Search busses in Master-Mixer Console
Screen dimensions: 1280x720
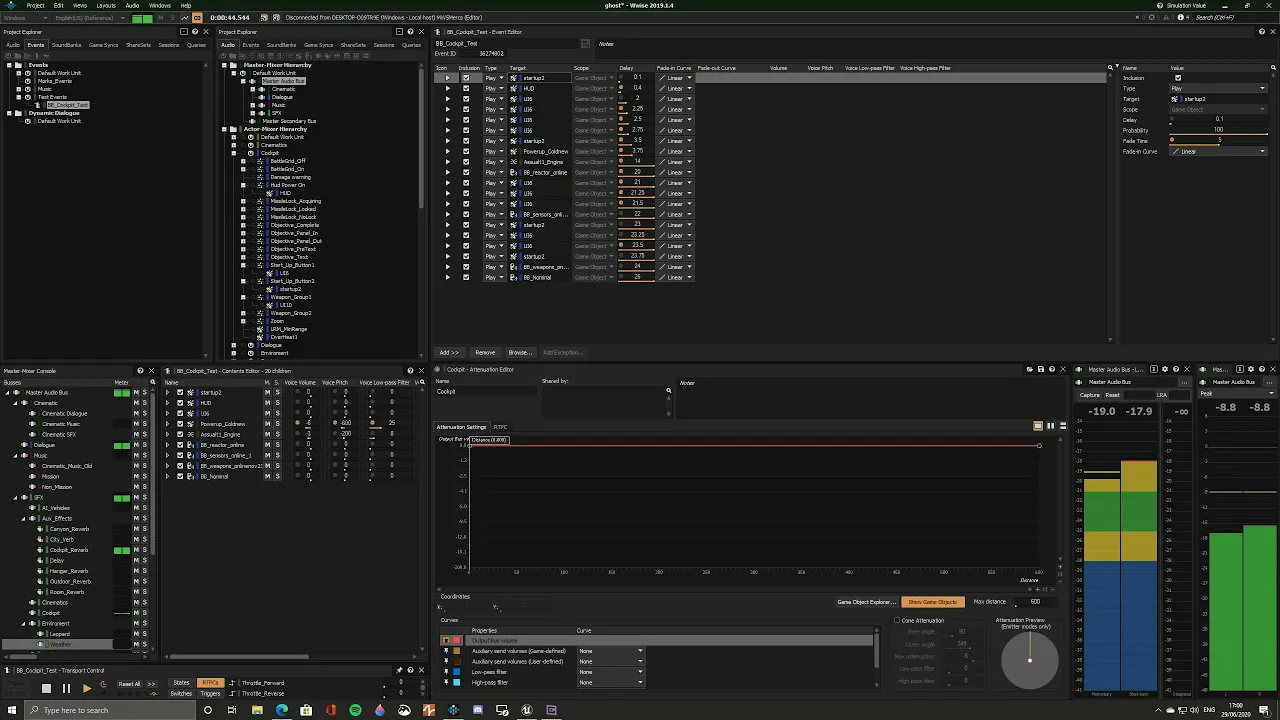tap(152, 382)
